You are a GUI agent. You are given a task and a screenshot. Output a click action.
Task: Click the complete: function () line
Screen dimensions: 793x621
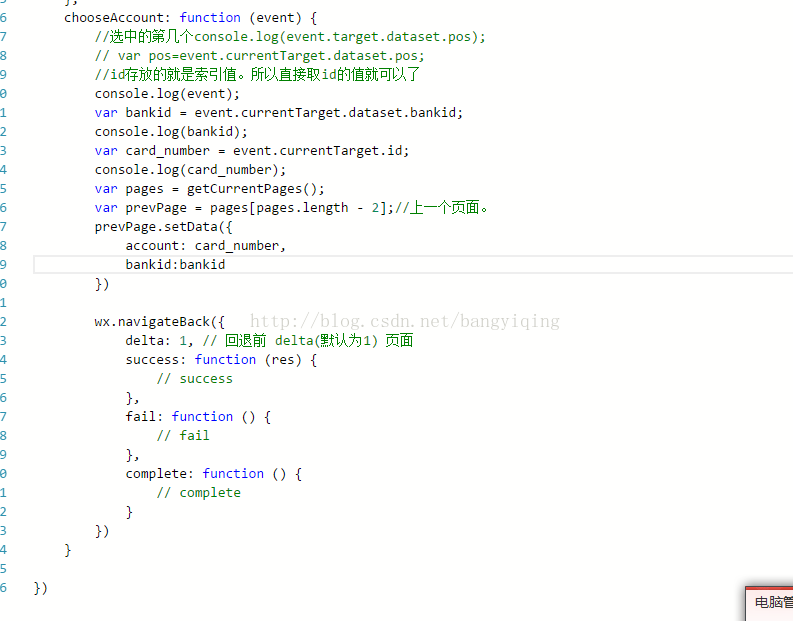click(x=213, y=474)
